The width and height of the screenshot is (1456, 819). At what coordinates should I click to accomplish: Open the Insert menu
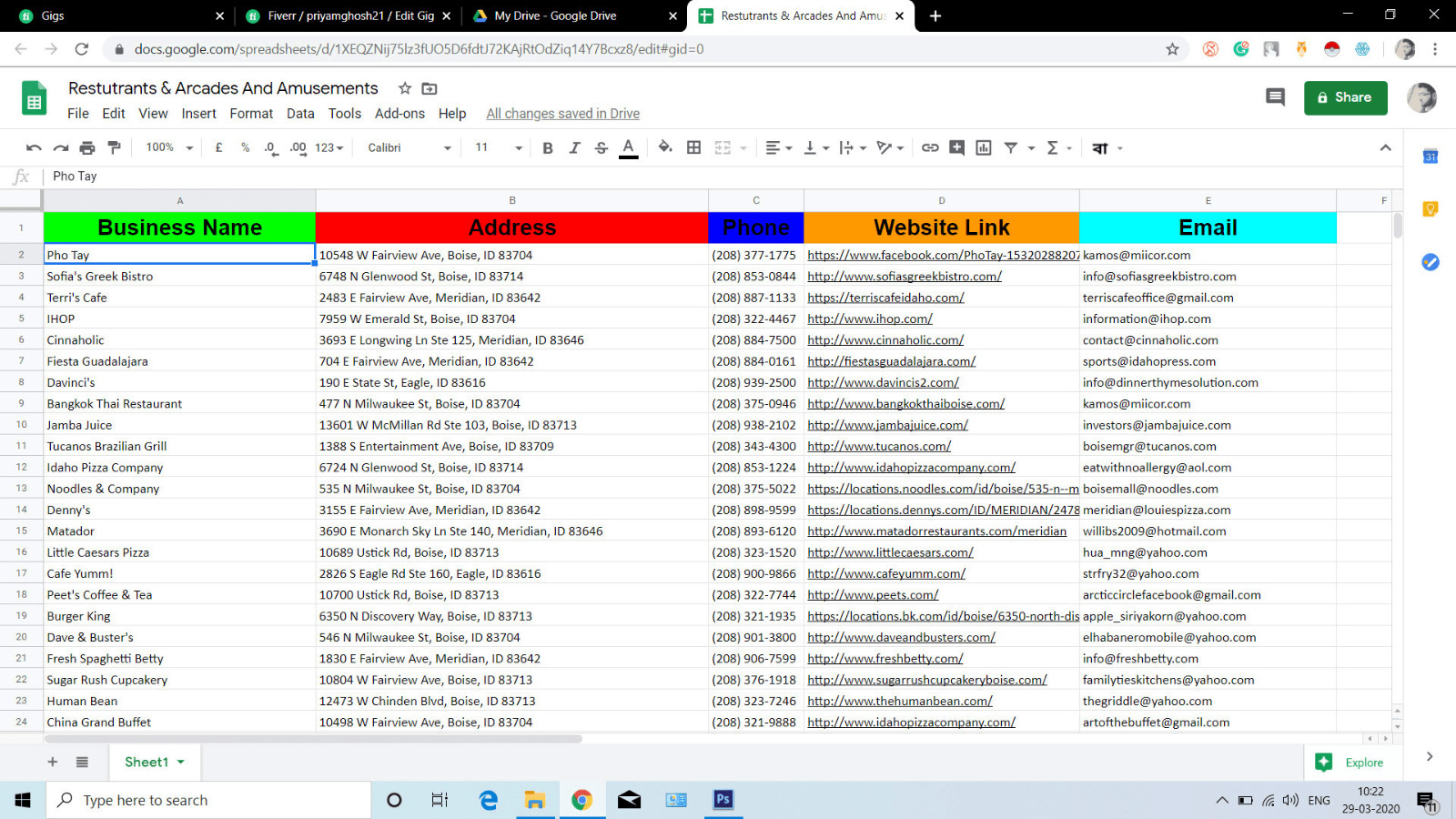point(198,114)
